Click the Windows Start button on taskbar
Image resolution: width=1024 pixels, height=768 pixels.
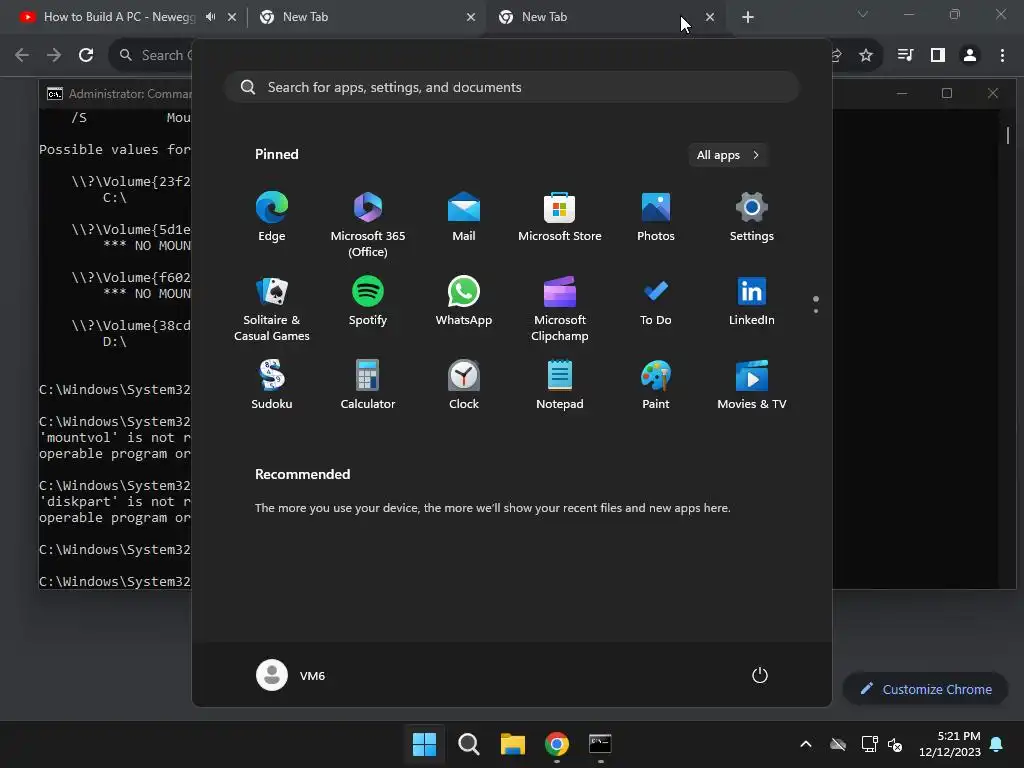(424, 743)
